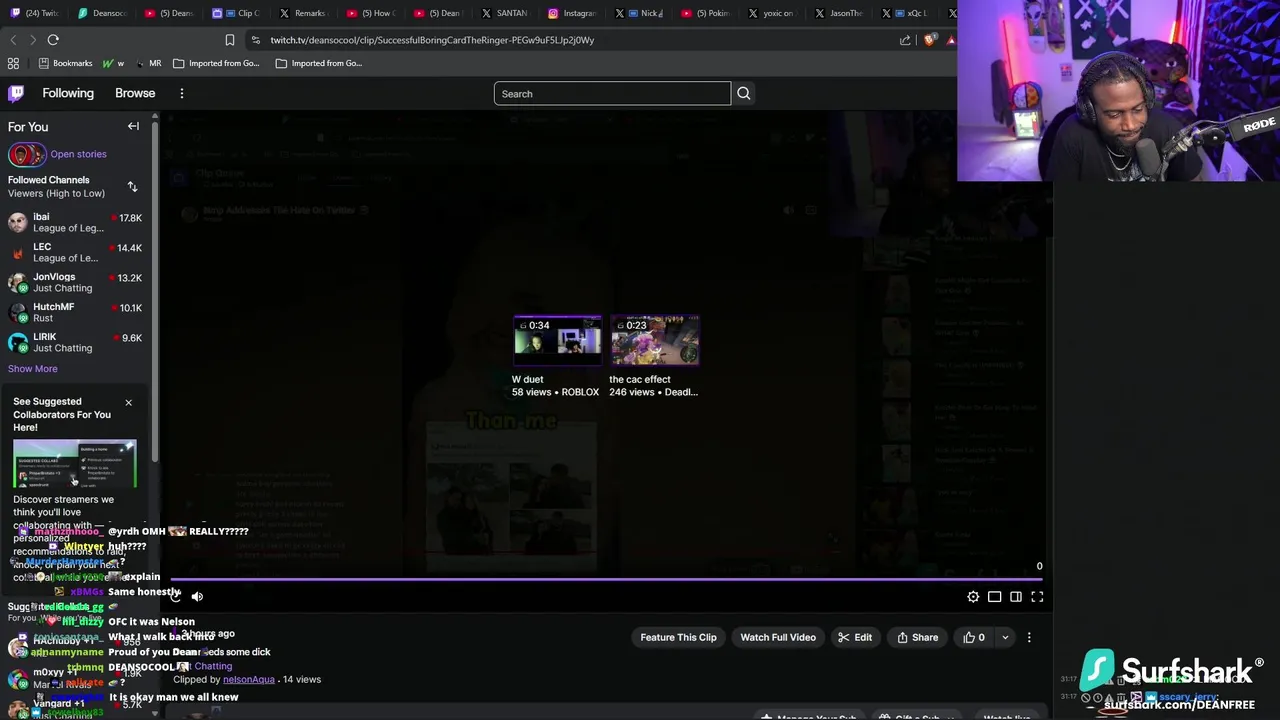
Task: Switch to the Deansoco browser tab
Action: coord(101,13)
